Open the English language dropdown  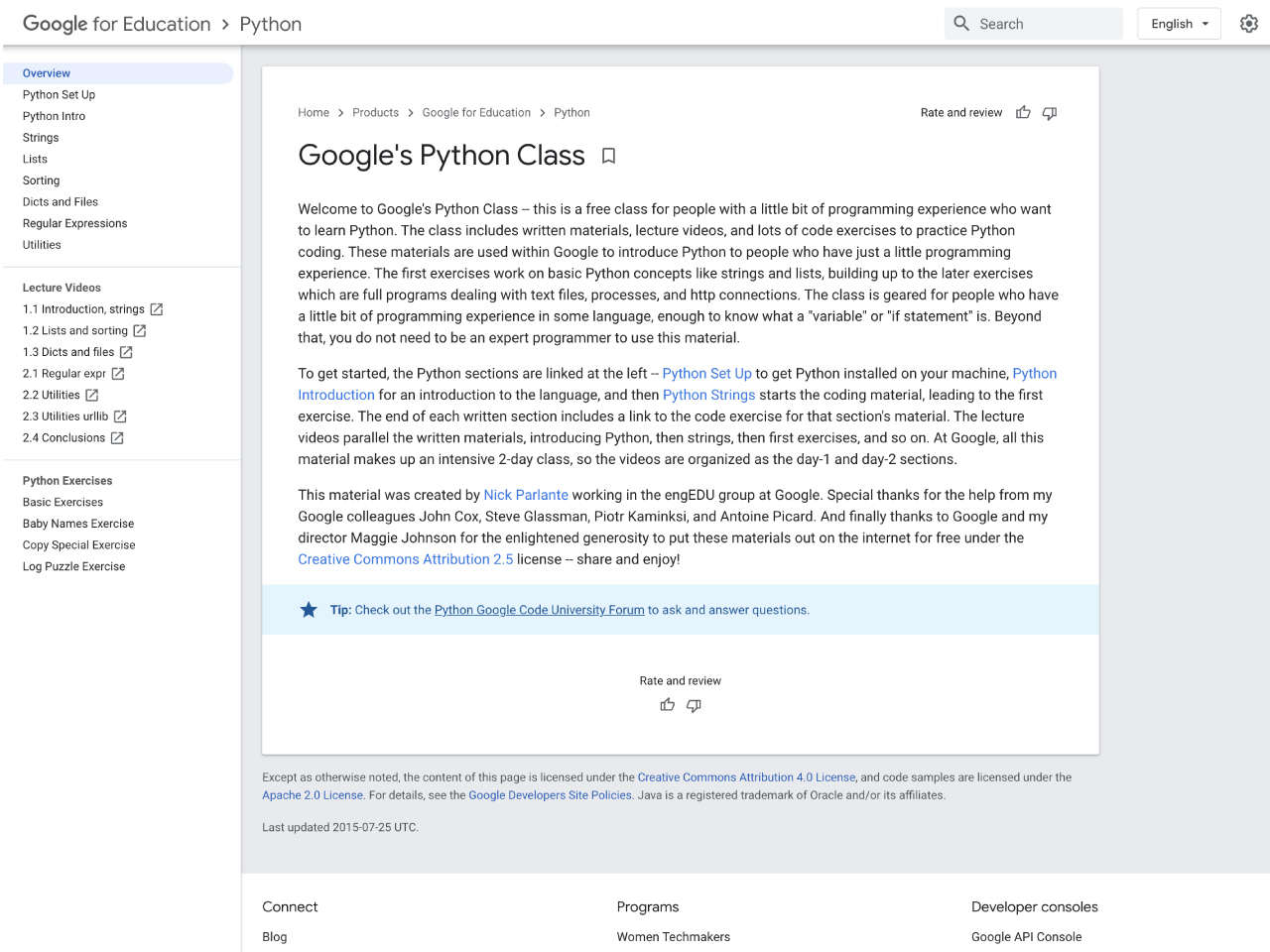tap(1179, 24)
